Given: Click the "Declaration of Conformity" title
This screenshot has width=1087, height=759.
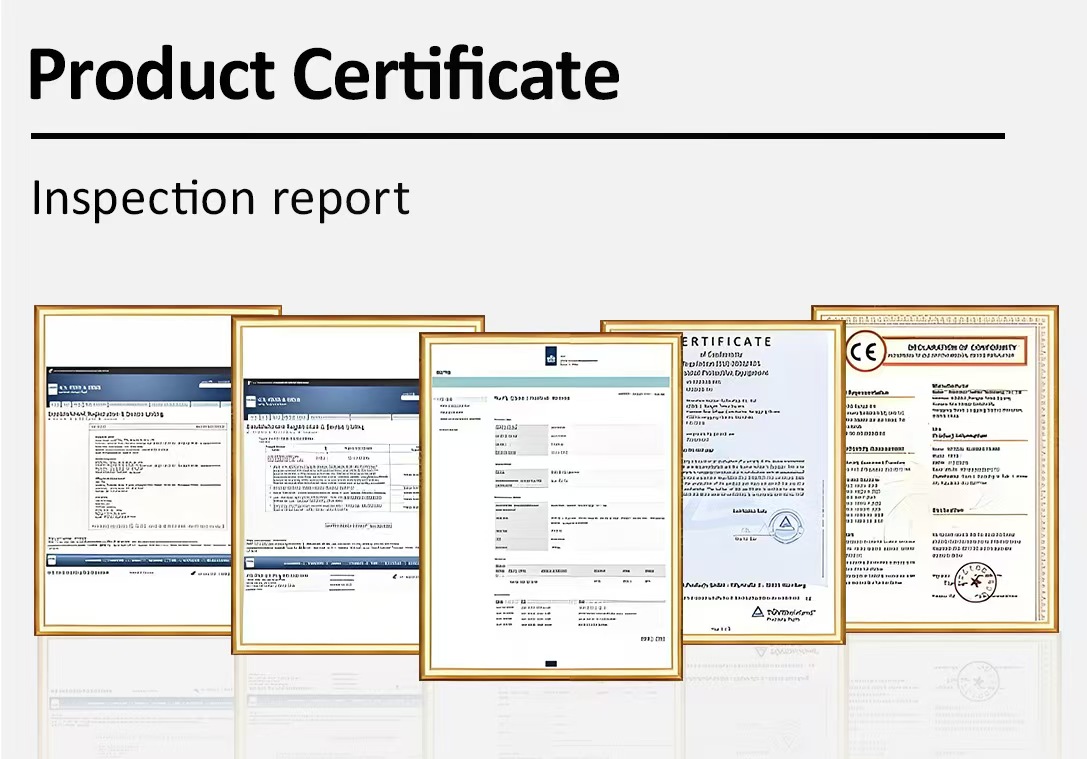Looking at the screenshot, I should click(x=962, y=347).
